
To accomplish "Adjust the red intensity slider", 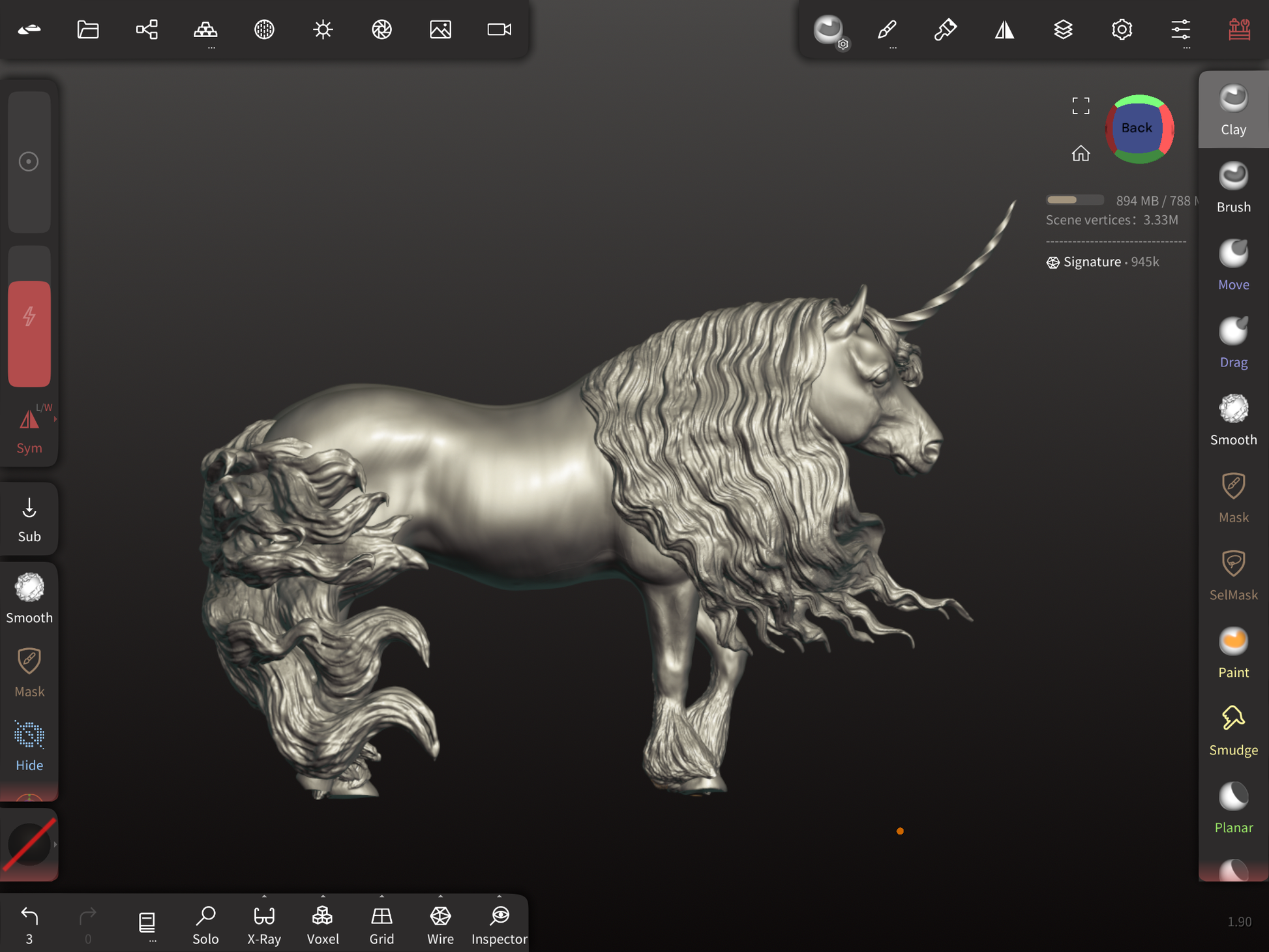I will (x=29, y=333).
